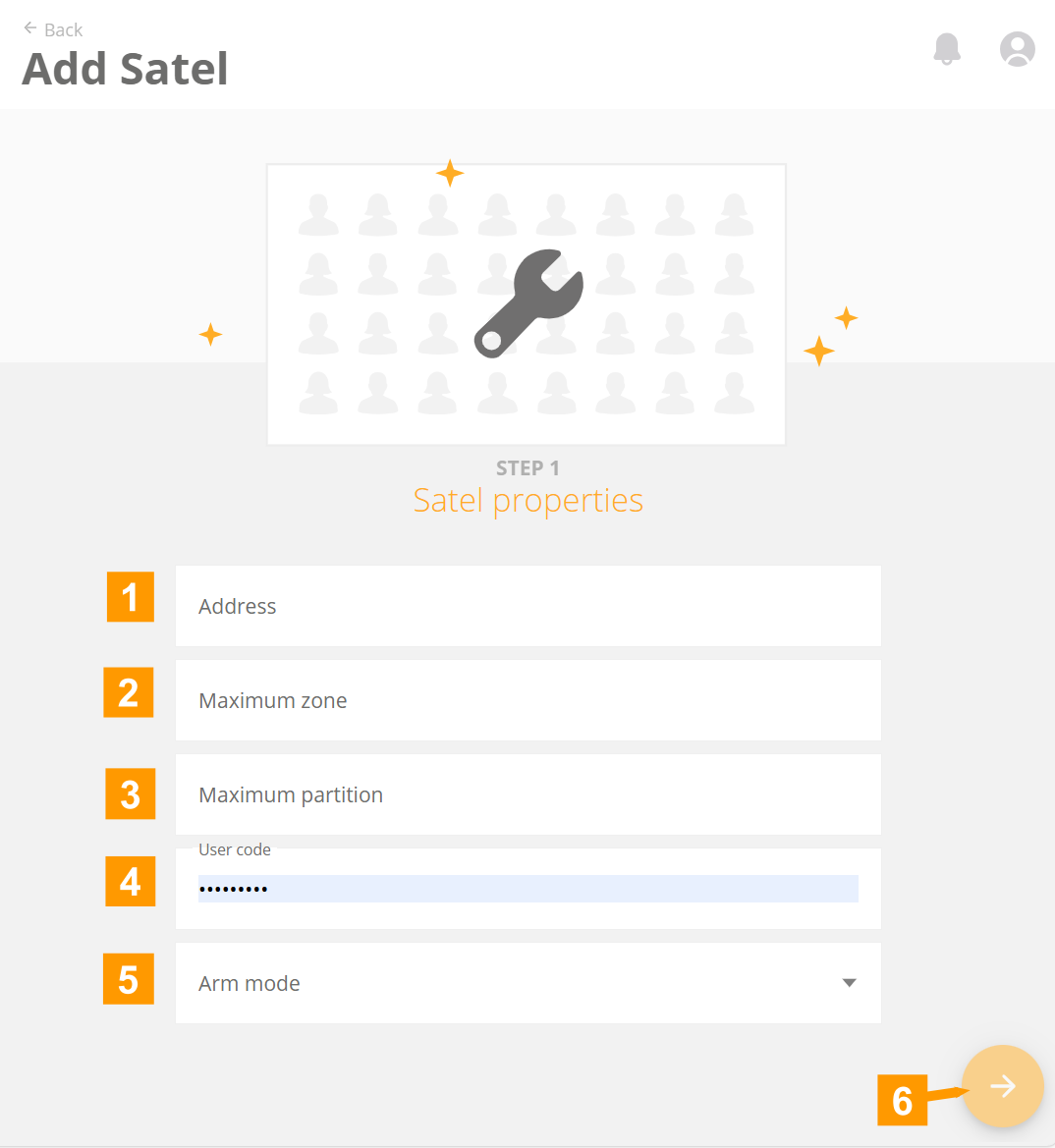Click the Satel properties heading

point(527,501)
